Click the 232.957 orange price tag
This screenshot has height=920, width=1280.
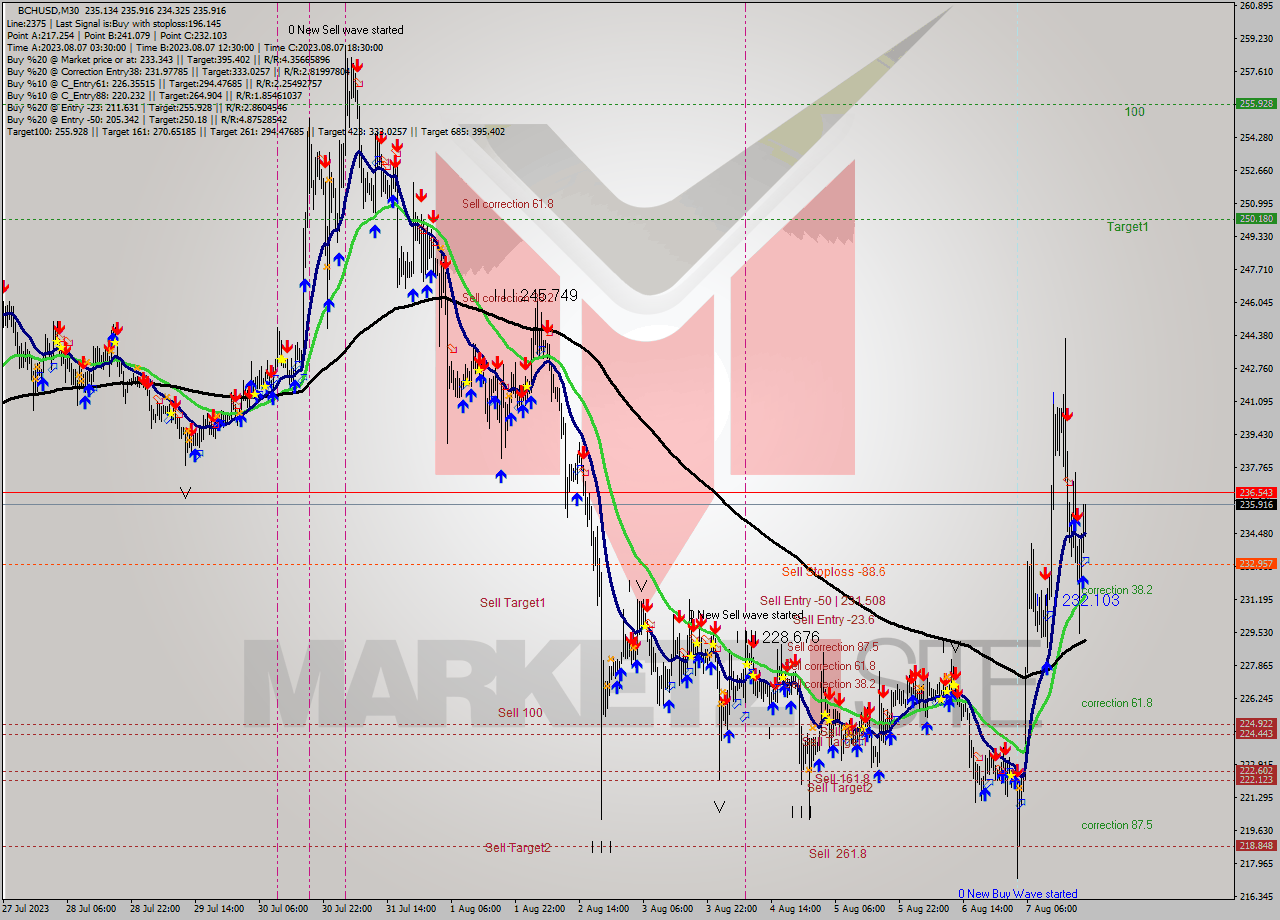(1256, 564)
